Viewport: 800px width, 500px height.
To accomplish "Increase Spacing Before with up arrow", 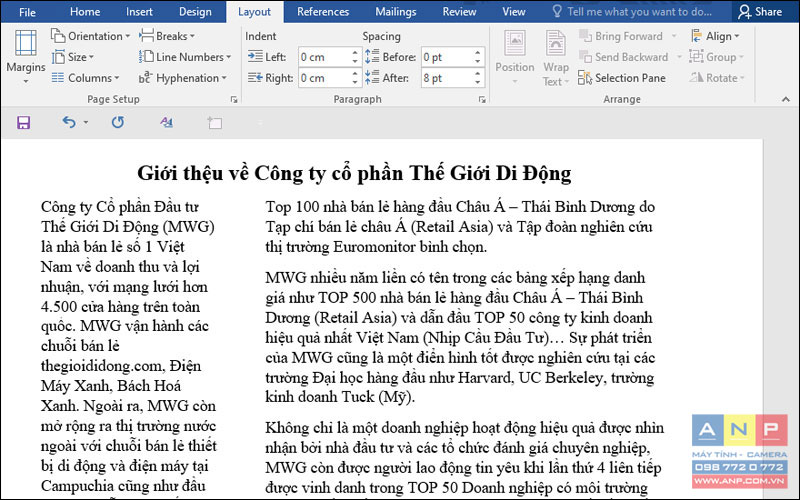I will tap(478, 53).
